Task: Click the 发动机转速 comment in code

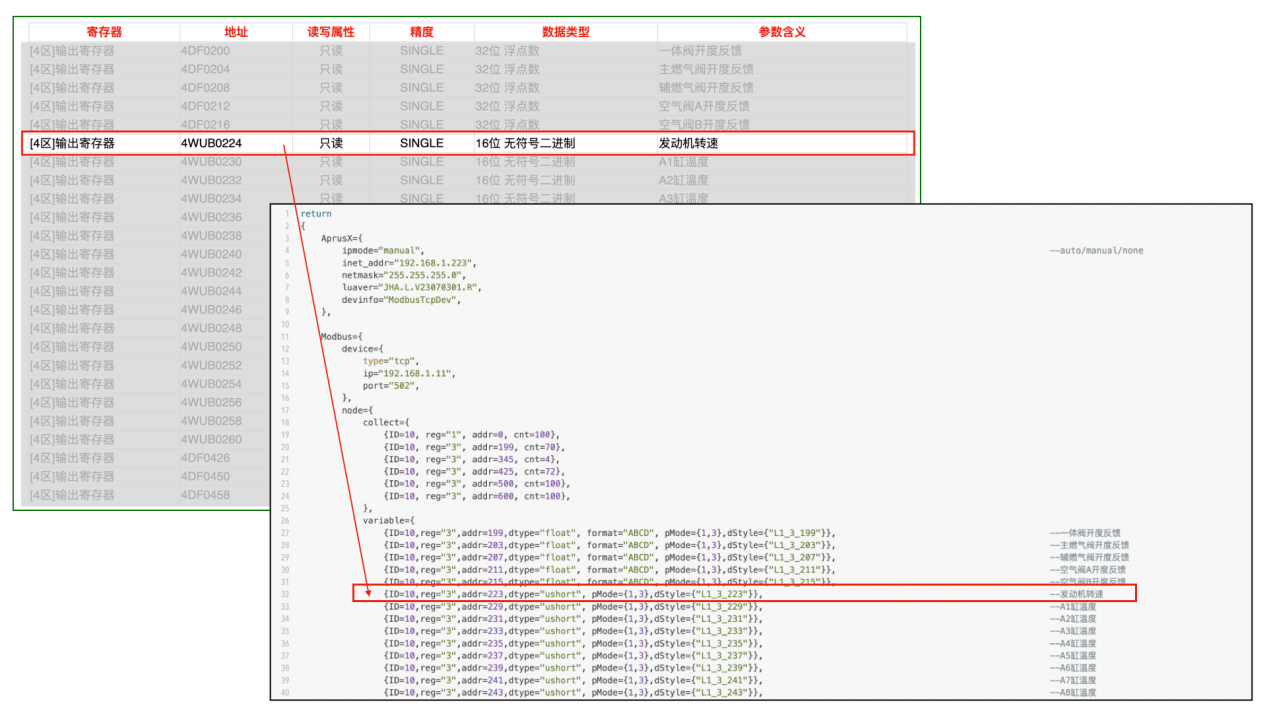Action: [x=1076, y=595]
